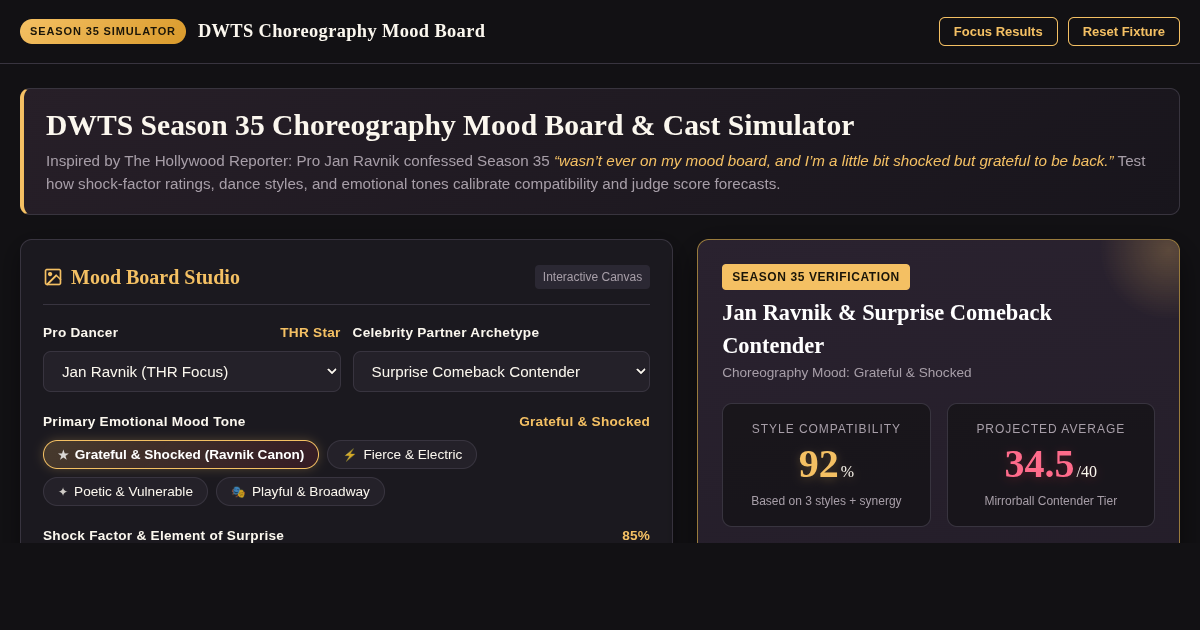This screenshot has height=630, width=1200.
Task: Click the Reset Fixture button
Action: (1124, 31)
